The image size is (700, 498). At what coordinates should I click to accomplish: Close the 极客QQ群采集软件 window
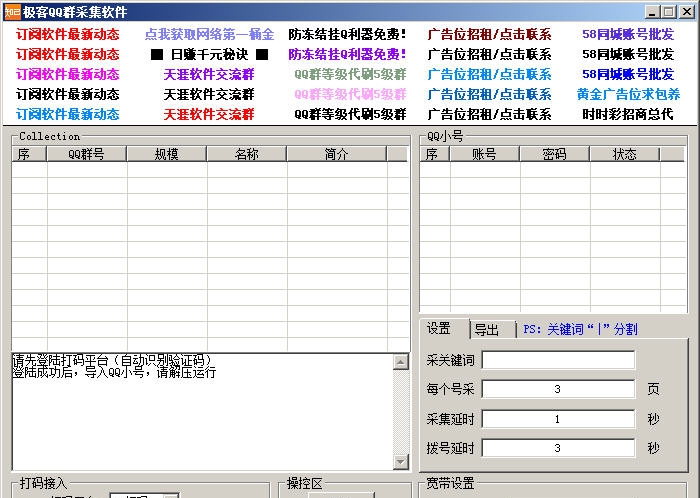tap(687, 12)
